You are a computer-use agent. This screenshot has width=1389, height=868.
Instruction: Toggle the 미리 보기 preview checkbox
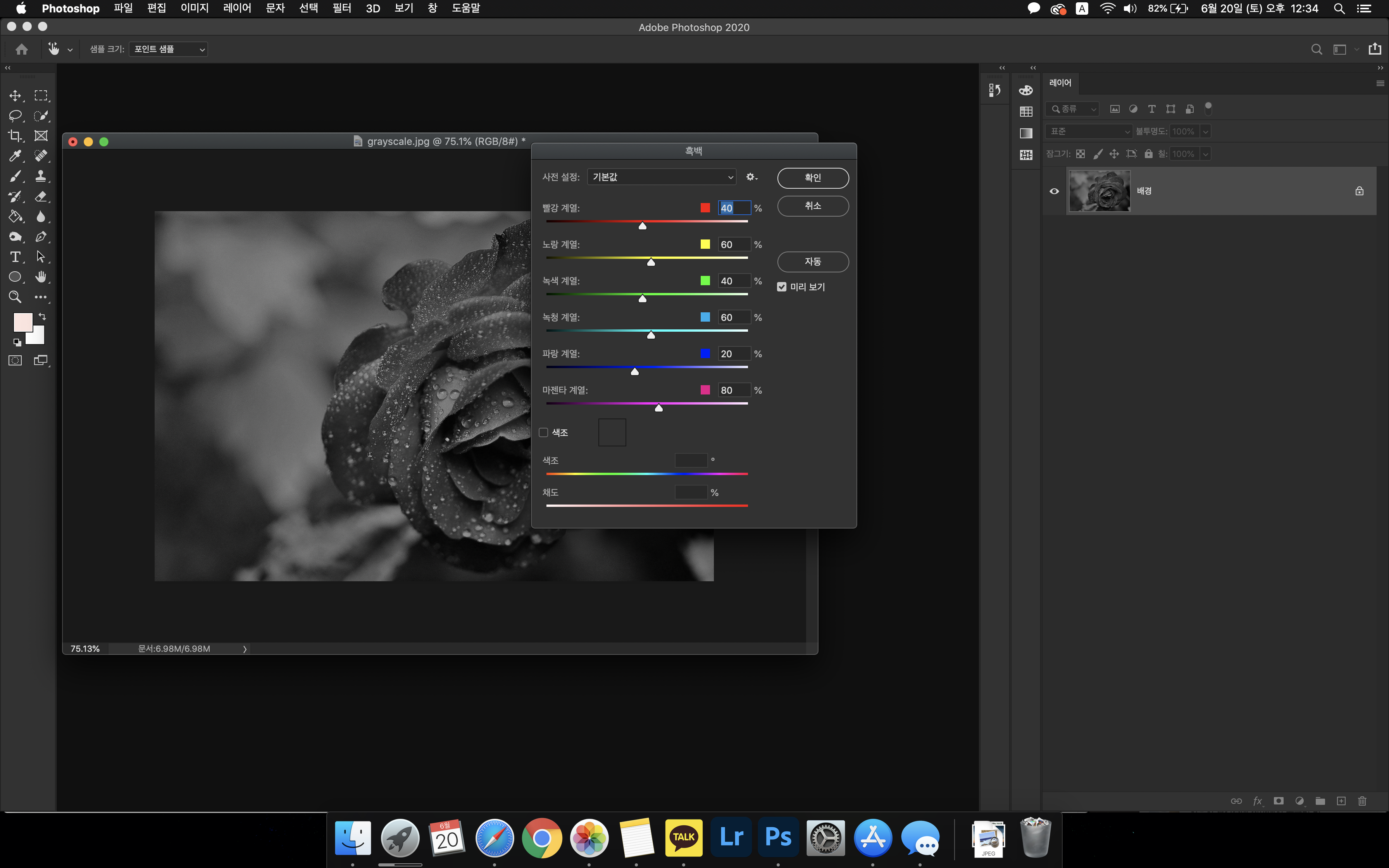point(782,286)
